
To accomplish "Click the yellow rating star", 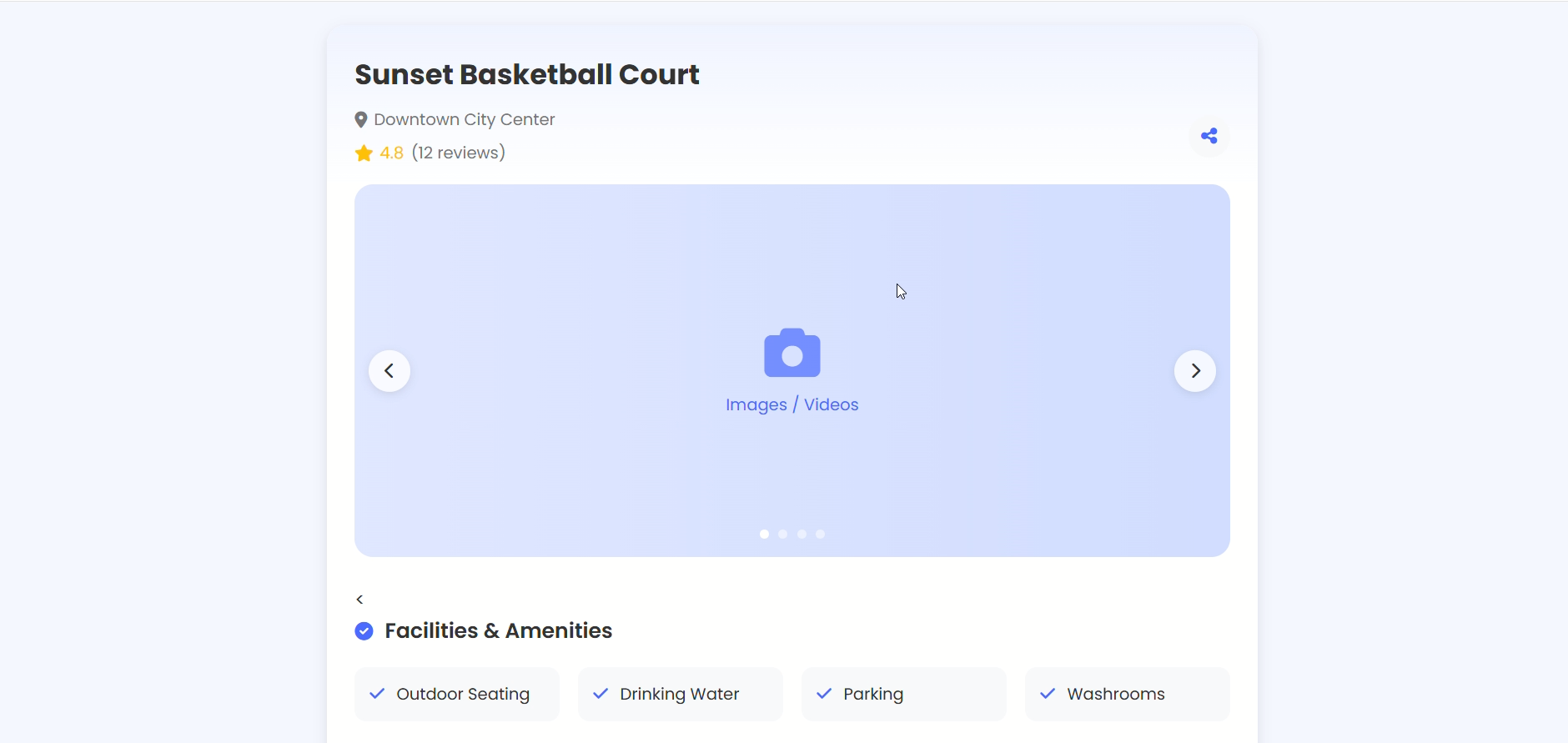I will point(364,153).
